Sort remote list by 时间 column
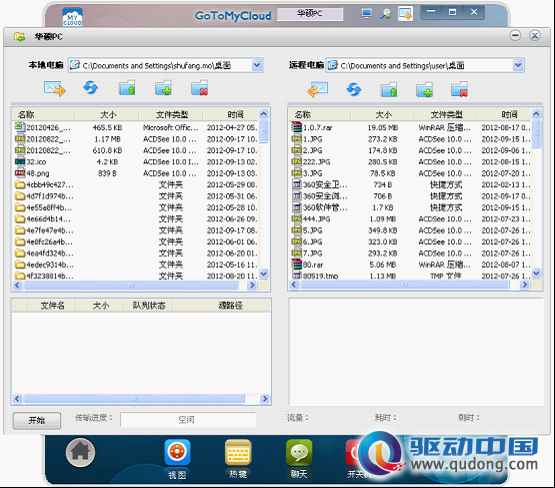 (504, 114)
